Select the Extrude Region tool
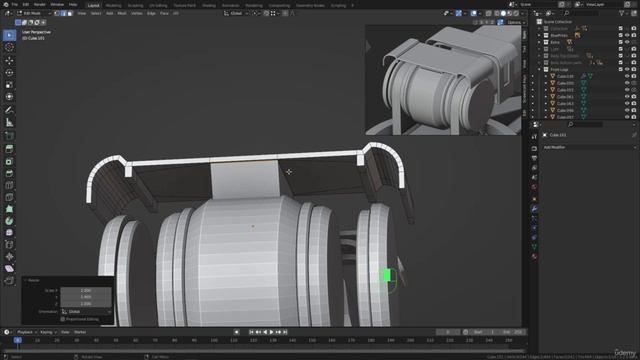 click(x=9, y=149)
